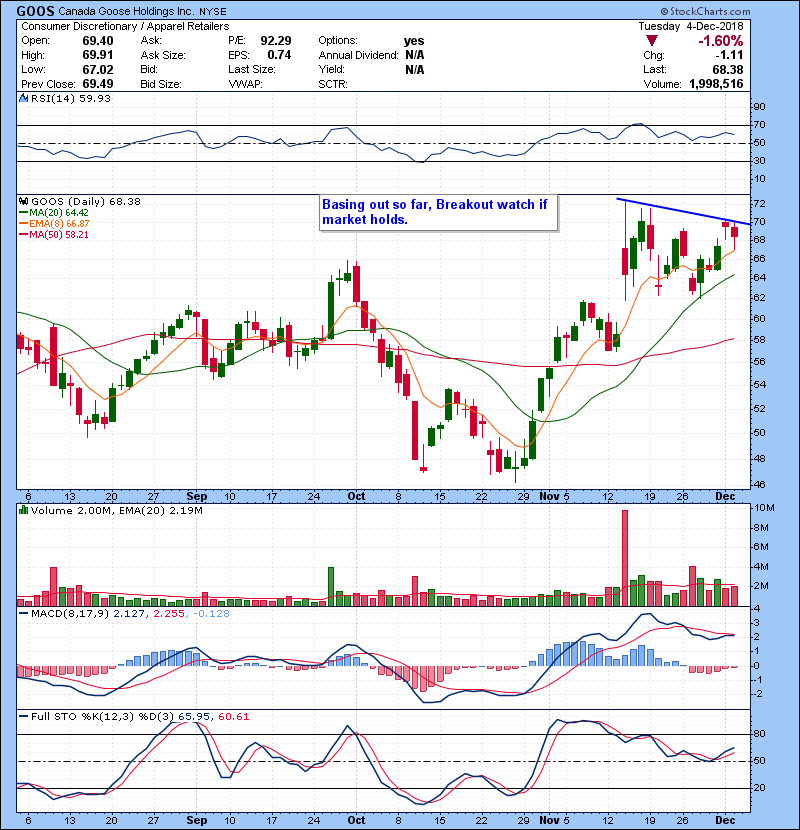The width and height of the screenshot is (800, 830).
Task: Click the P/E value 92.29
Action: (x=276, y=41)
